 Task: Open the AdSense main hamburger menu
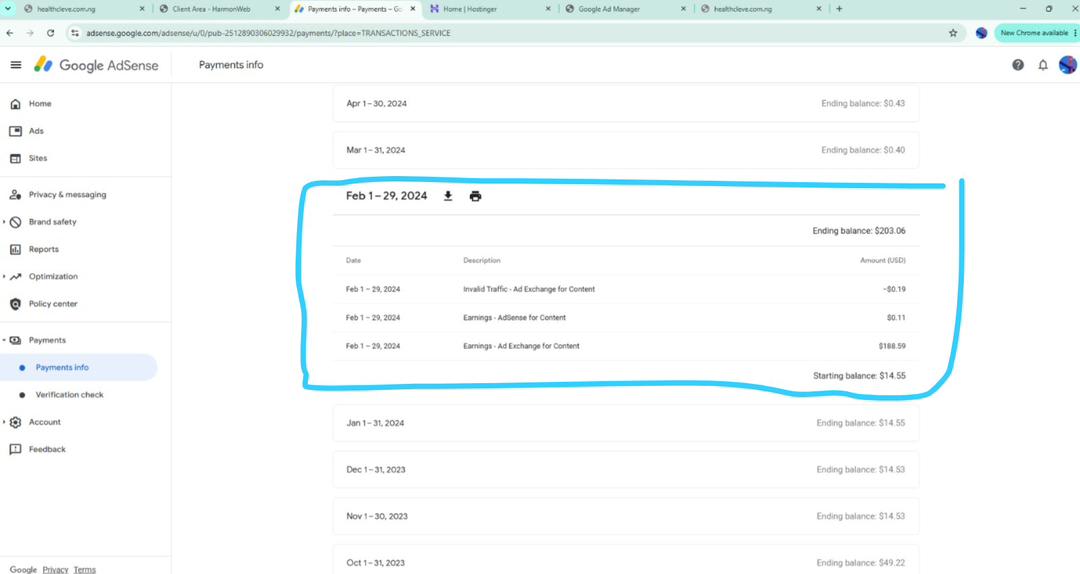(16, 65)
